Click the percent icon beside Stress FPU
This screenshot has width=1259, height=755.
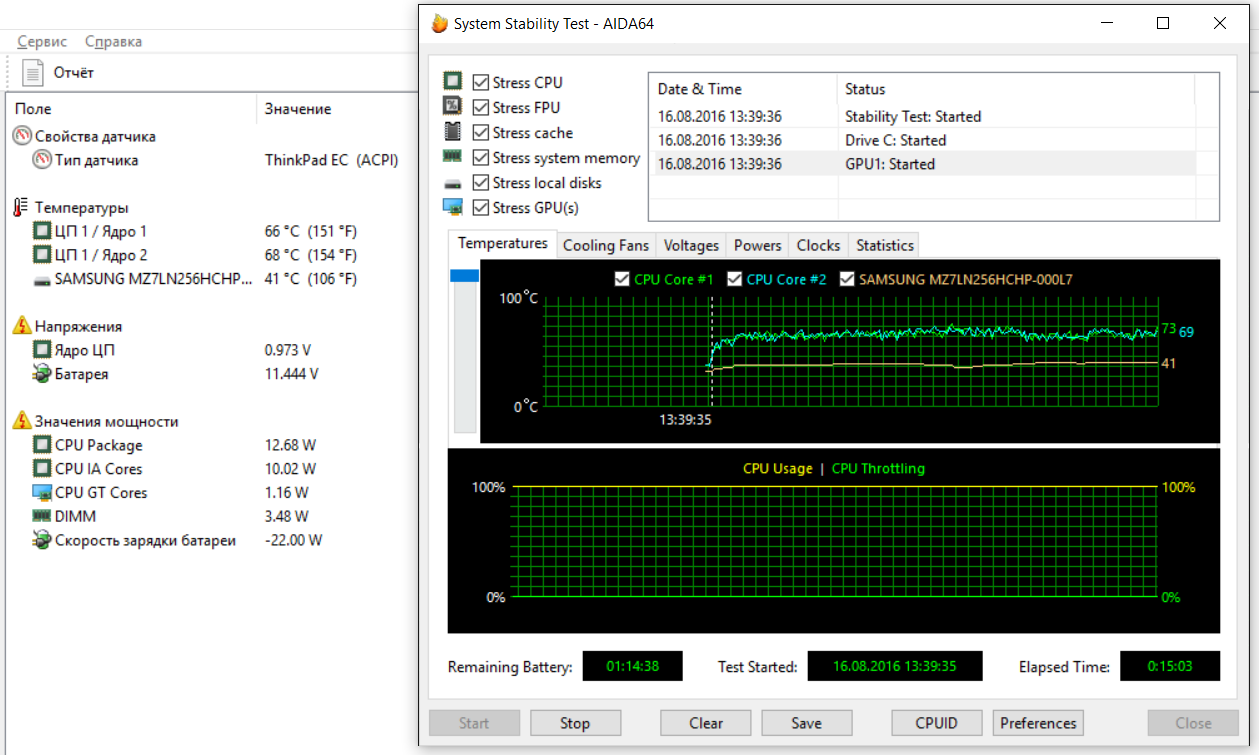pos(453,107)
